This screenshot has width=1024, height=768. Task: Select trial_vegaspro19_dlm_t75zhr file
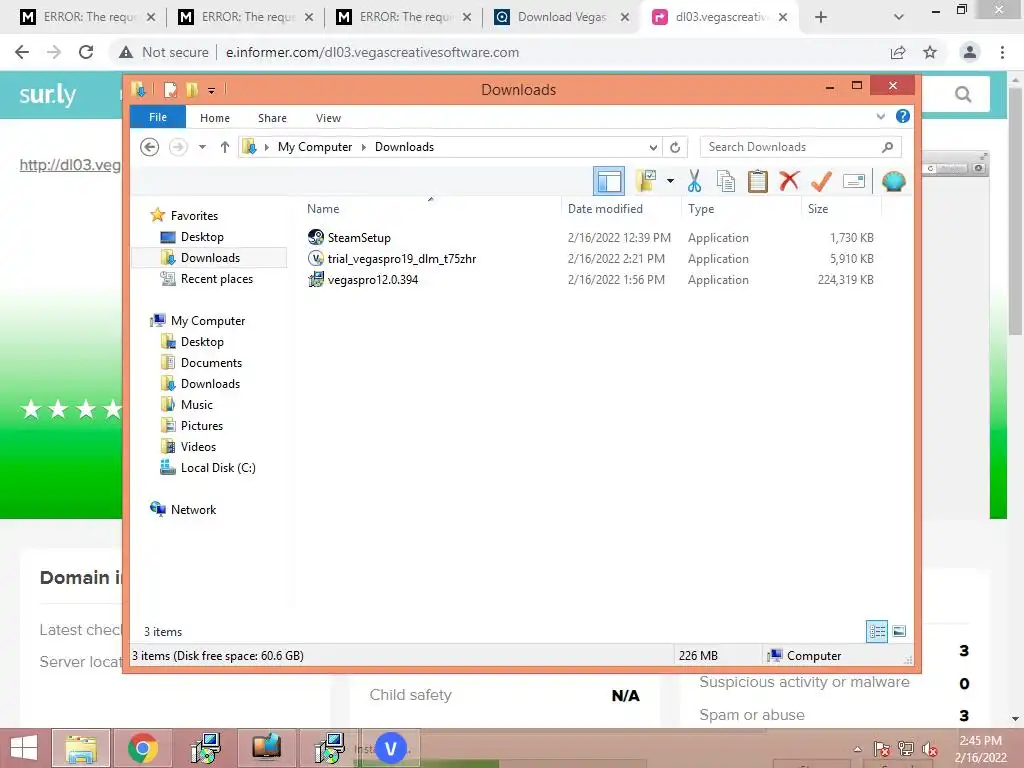click(x=401, y=259)
